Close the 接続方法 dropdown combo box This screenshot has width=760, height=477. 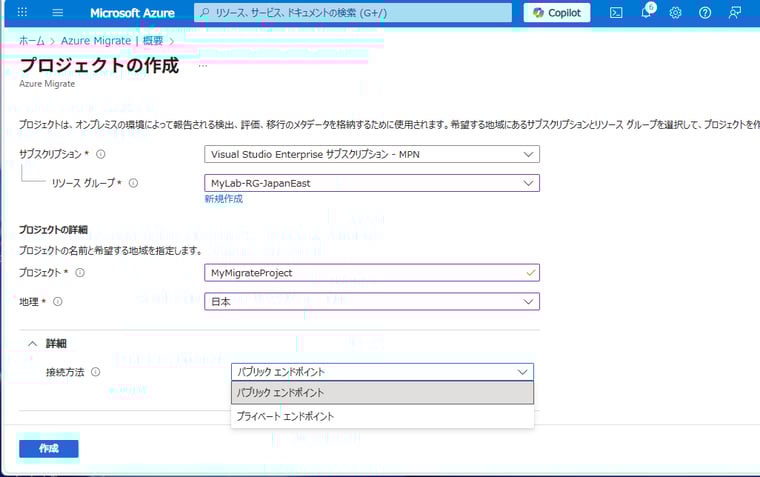[382, 372]
